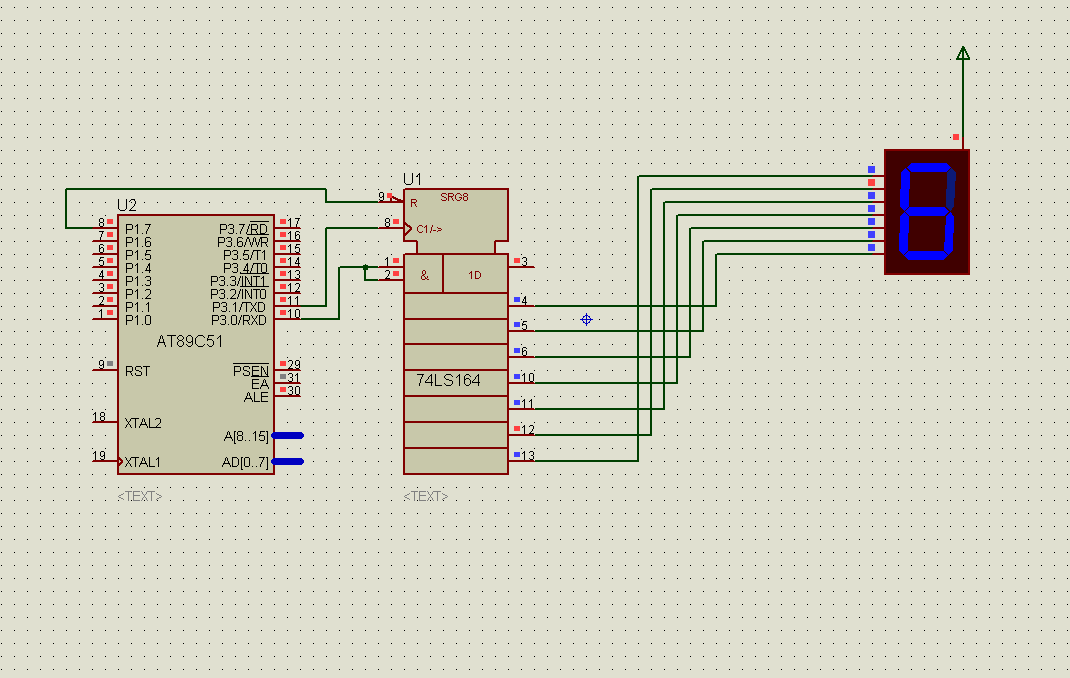Image resolution: width=1070 pixels, height=678 pixels.
Task: Click the wire junction dot near pin 1 of U1
Action: (x=366, y=267)
